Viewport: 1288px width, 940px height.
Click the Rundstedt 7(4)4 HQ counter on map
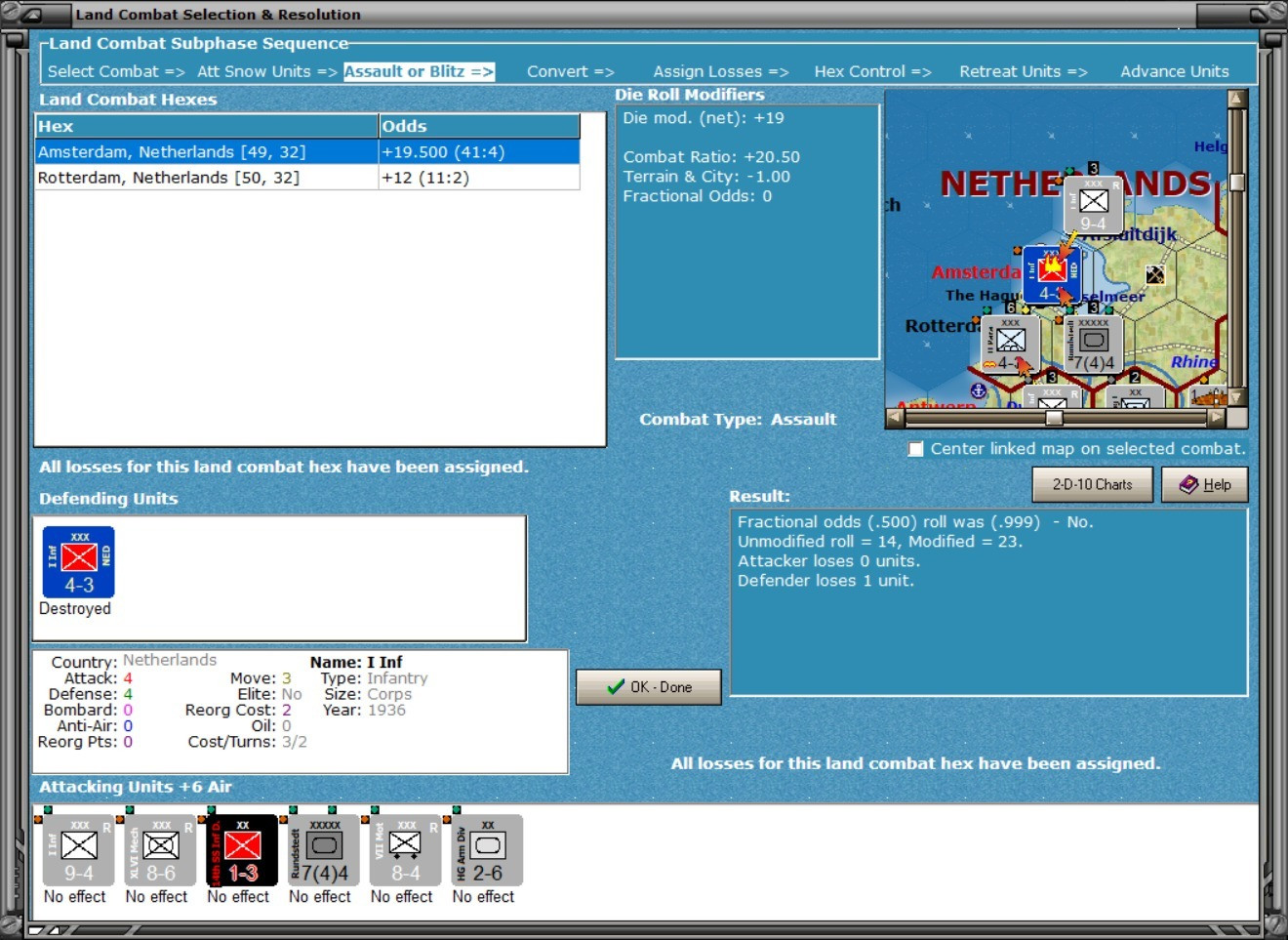click(1093, 344)
